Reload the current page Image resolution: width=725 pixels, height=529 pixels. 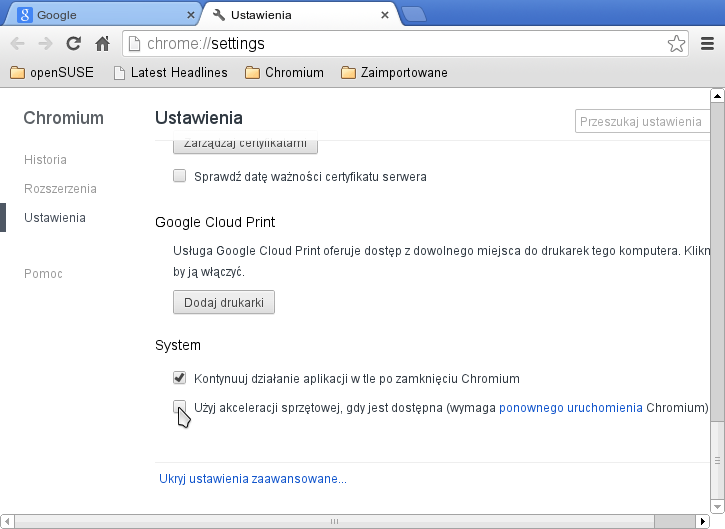tap(73, 44)
